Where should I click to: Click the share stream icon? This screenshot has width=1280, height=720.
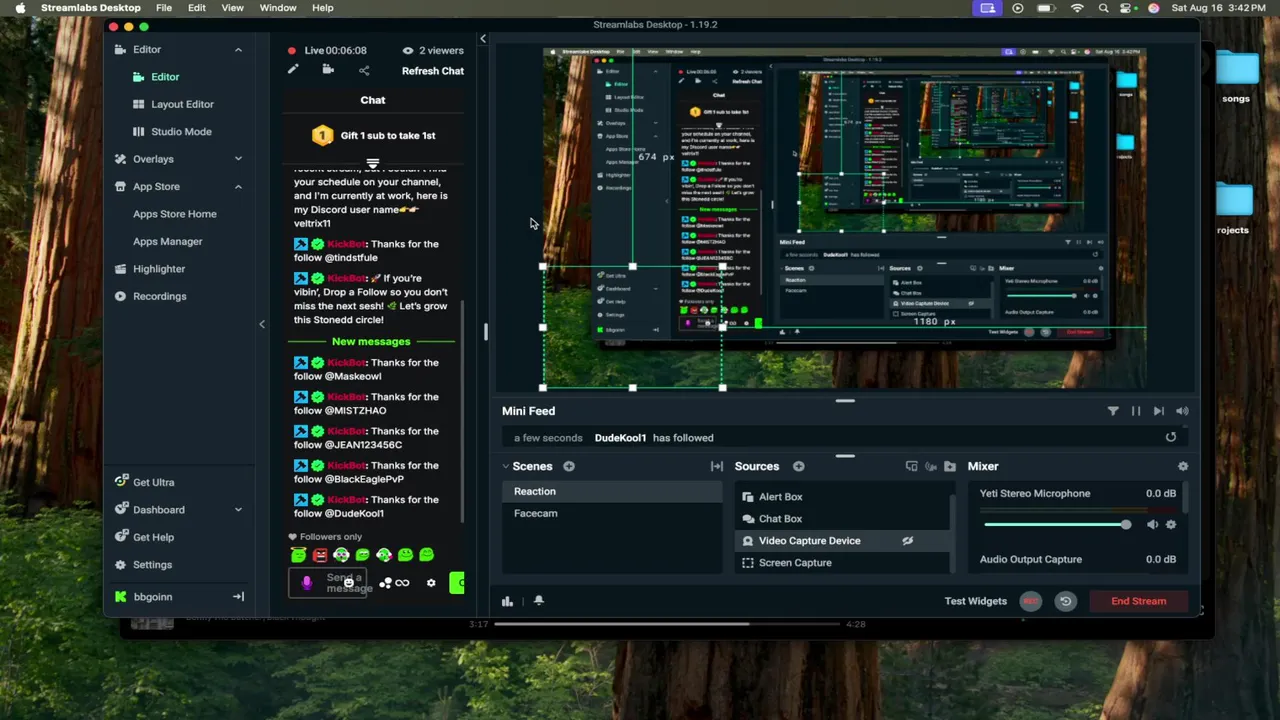[364, 70]
